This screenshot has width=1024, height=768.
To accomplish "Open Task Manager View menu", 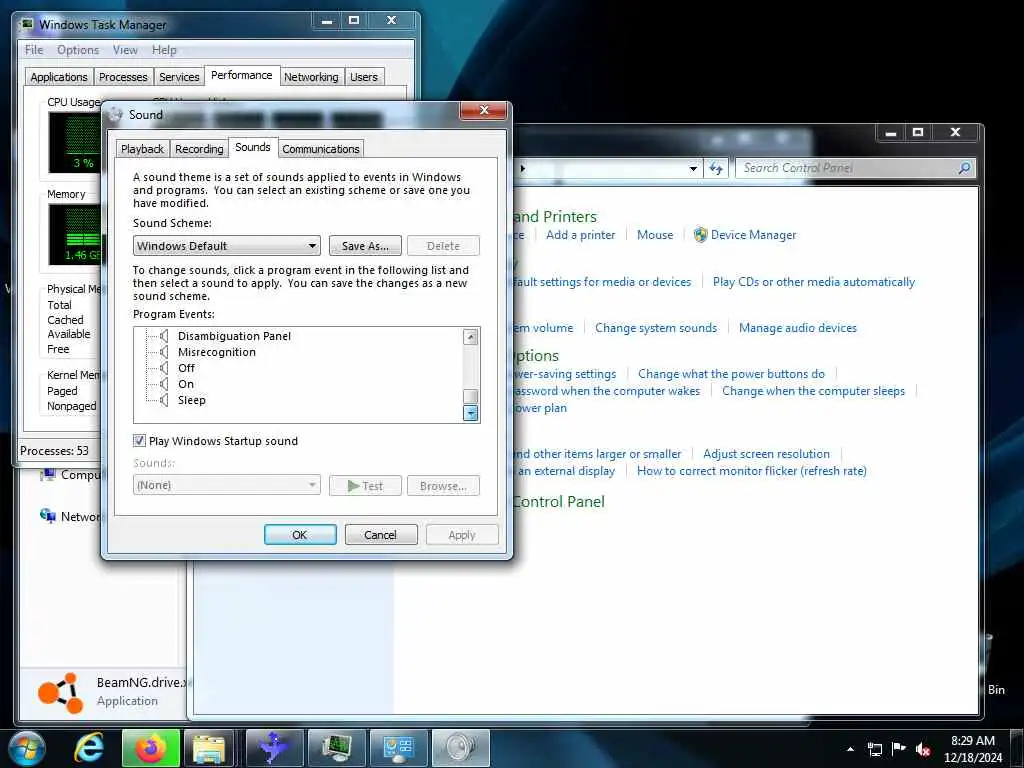I will (125, 50).
